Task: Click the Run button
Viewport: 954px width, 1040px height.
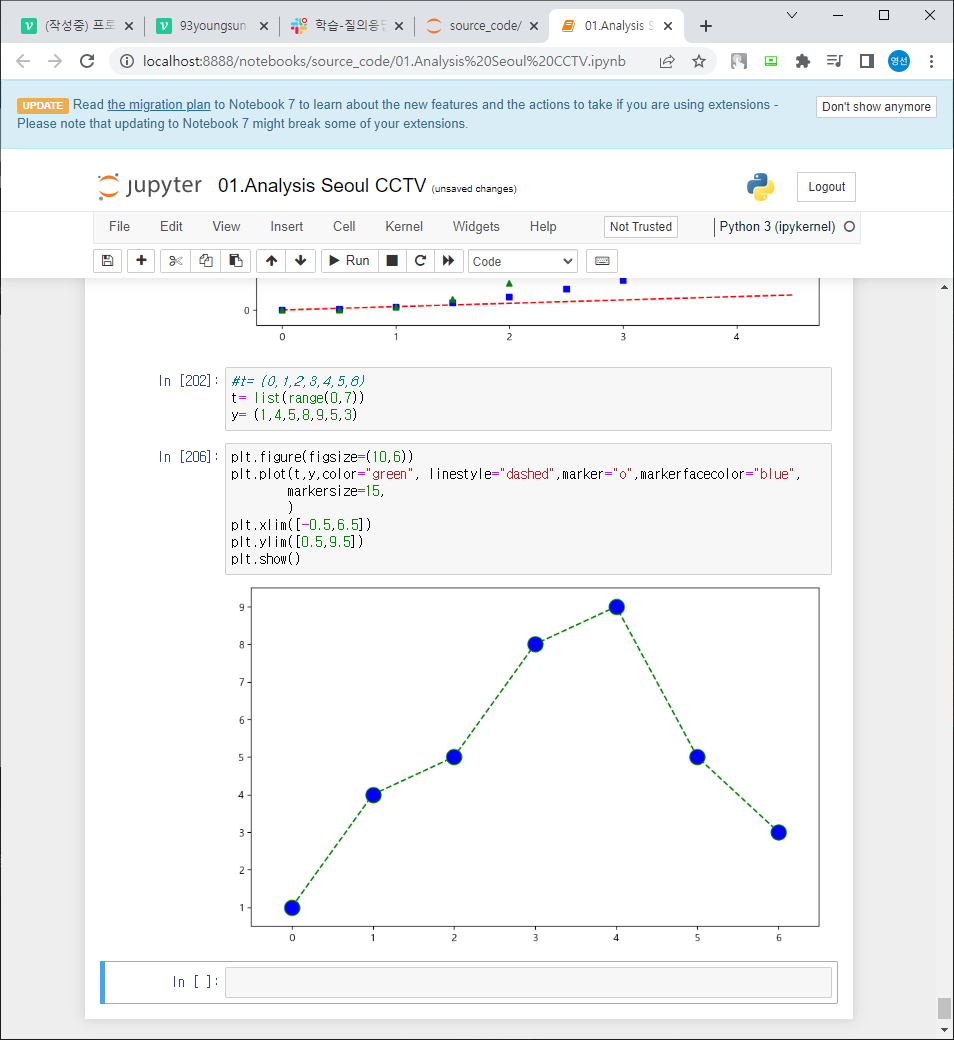Action: [x=350, y=261]
